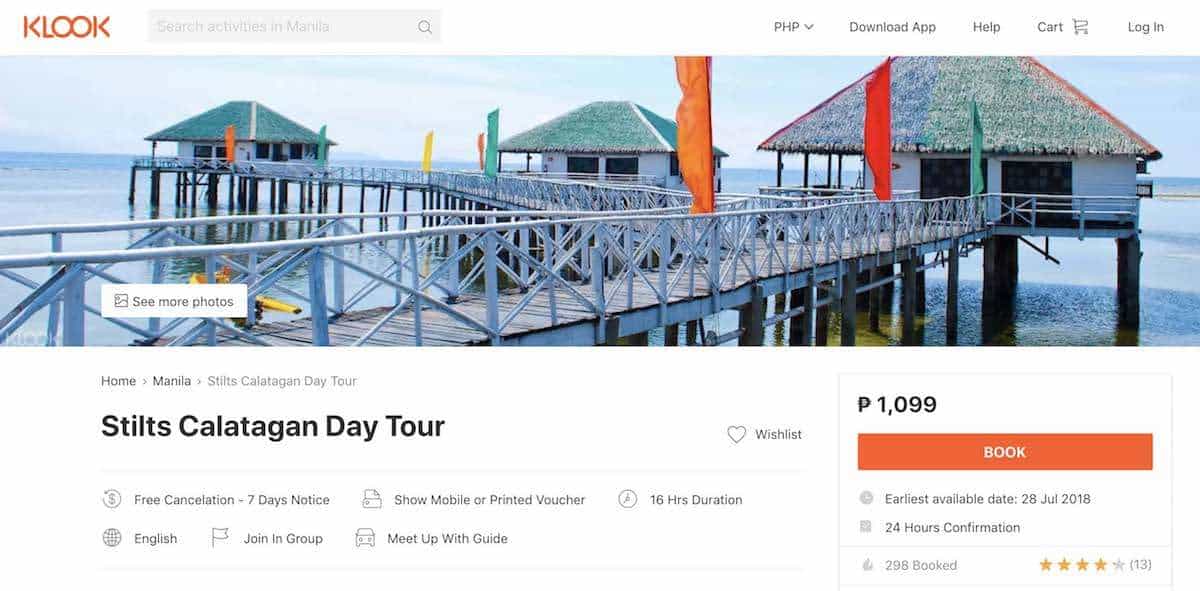The image size is (1200, 591).
Task: Click the duration clock icon
Action: (x=628, y=499)
